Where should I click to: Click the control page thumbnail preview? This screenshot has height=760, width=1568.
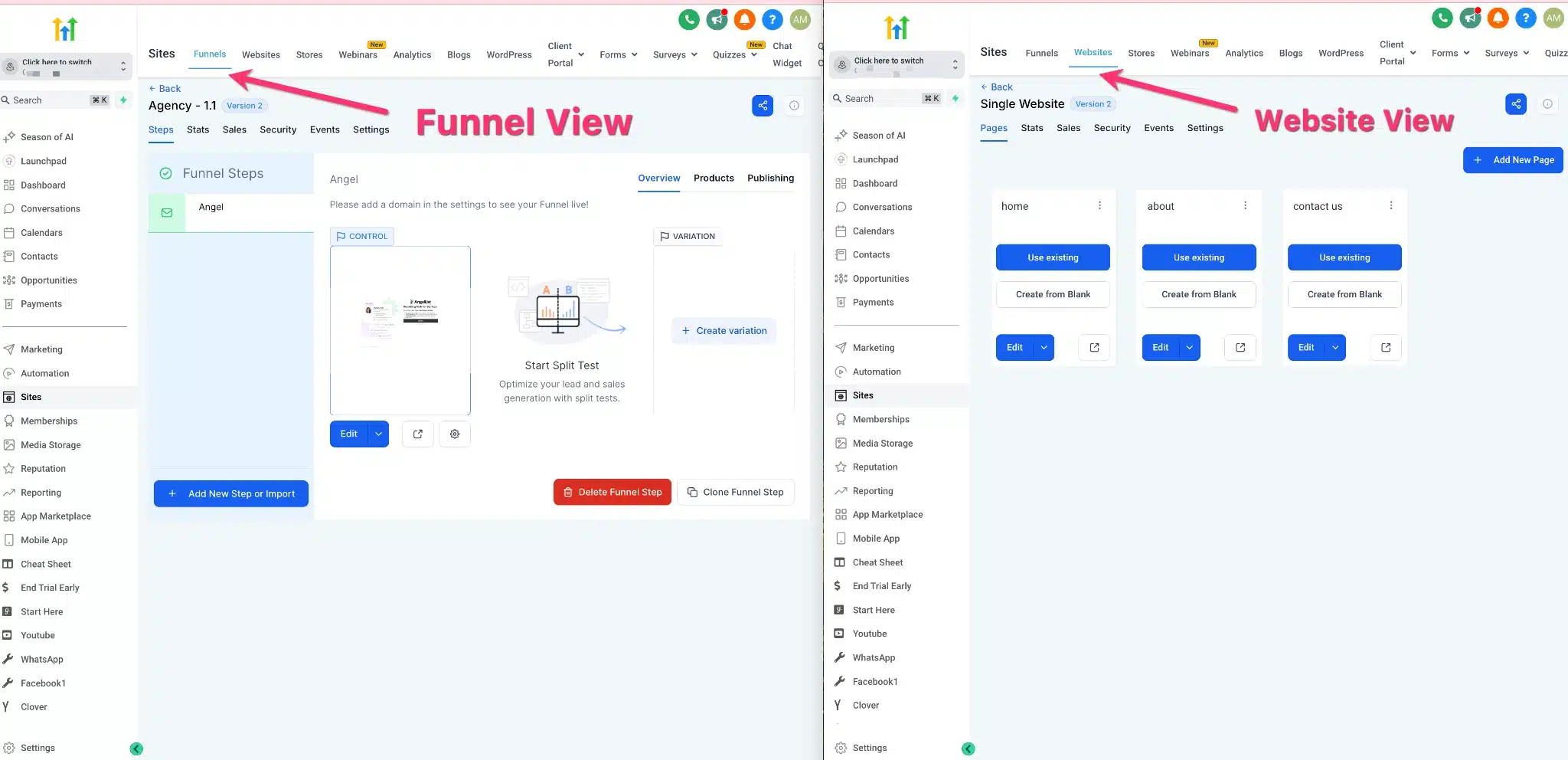coord(400,330)
